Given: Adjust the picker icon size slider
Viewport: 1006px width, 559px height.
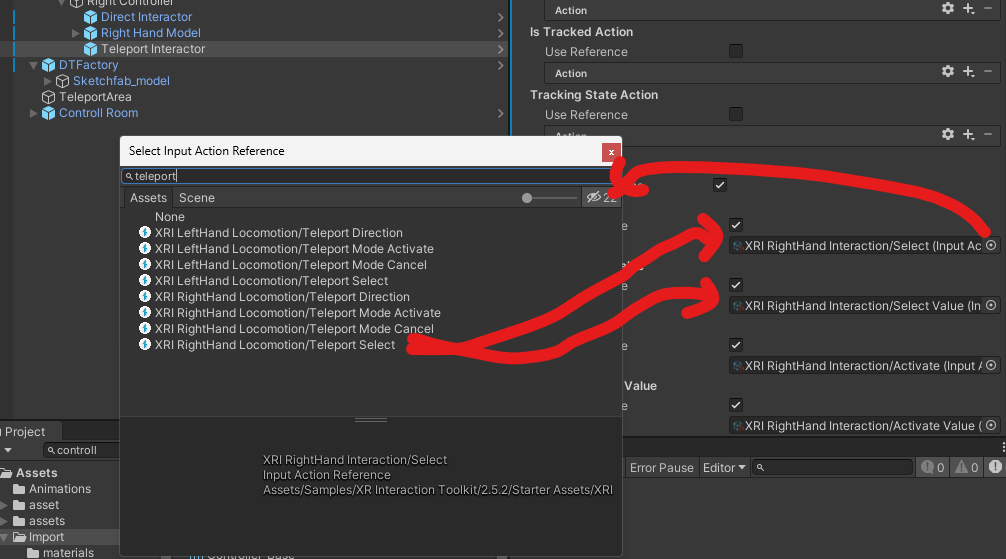Looking at the screenshot, I should 527,198.
